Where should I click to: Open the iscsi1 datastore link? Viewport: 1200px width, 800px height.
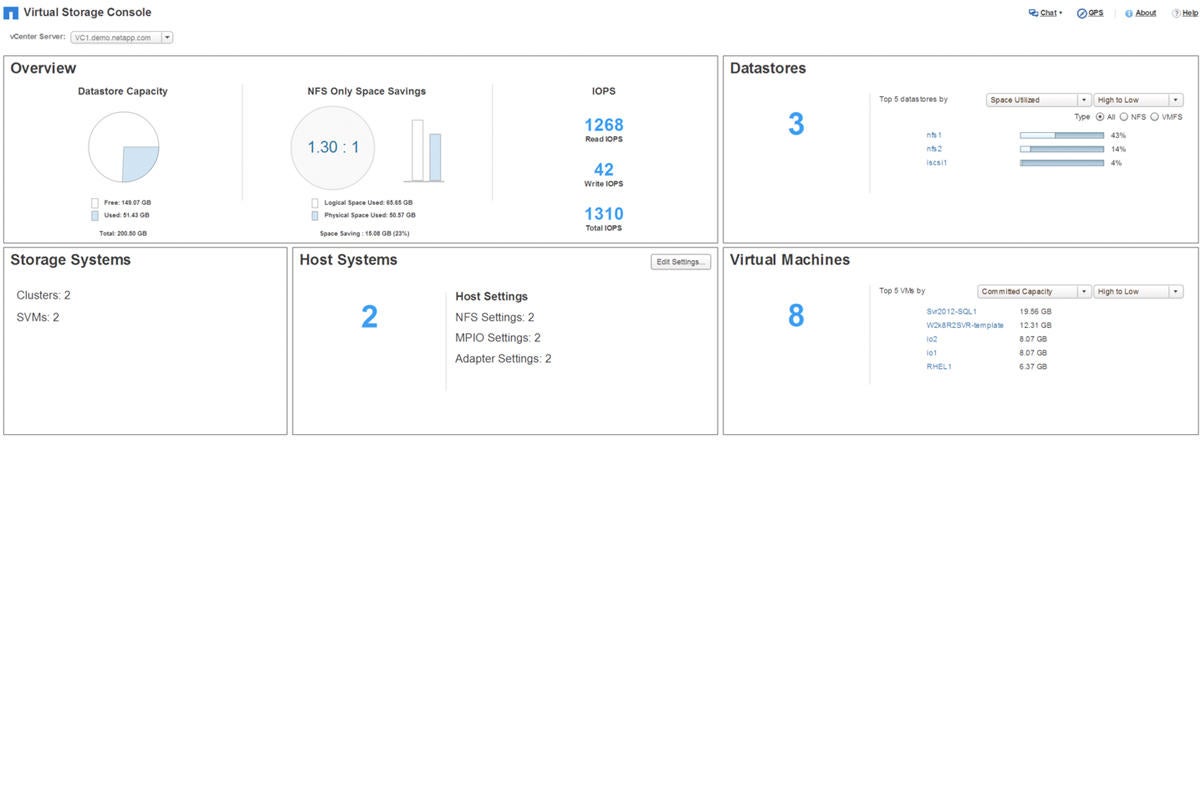coord(936,163)
